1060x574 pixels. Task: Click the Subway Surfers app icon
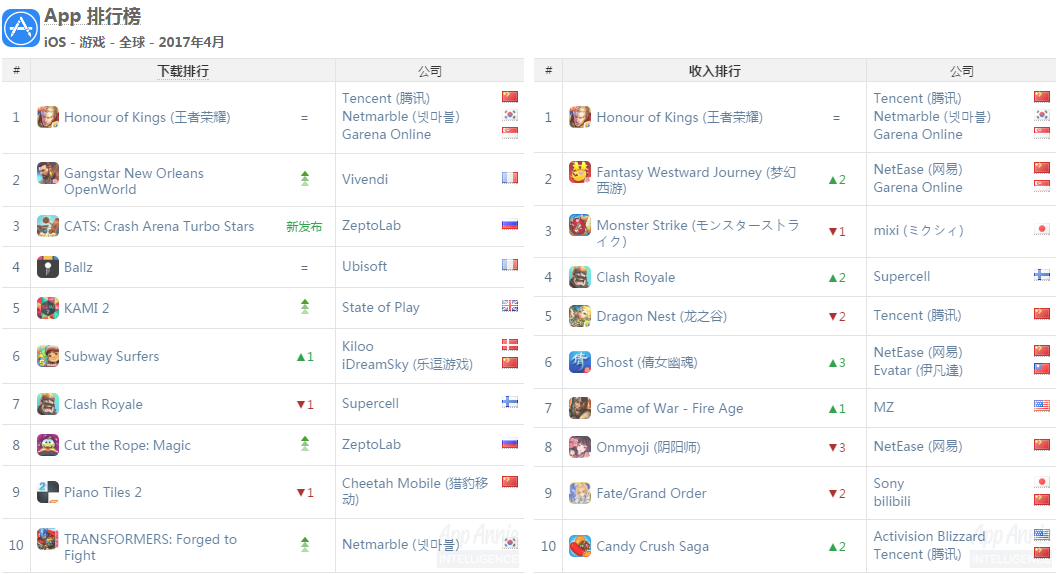[x=47, y=356]
